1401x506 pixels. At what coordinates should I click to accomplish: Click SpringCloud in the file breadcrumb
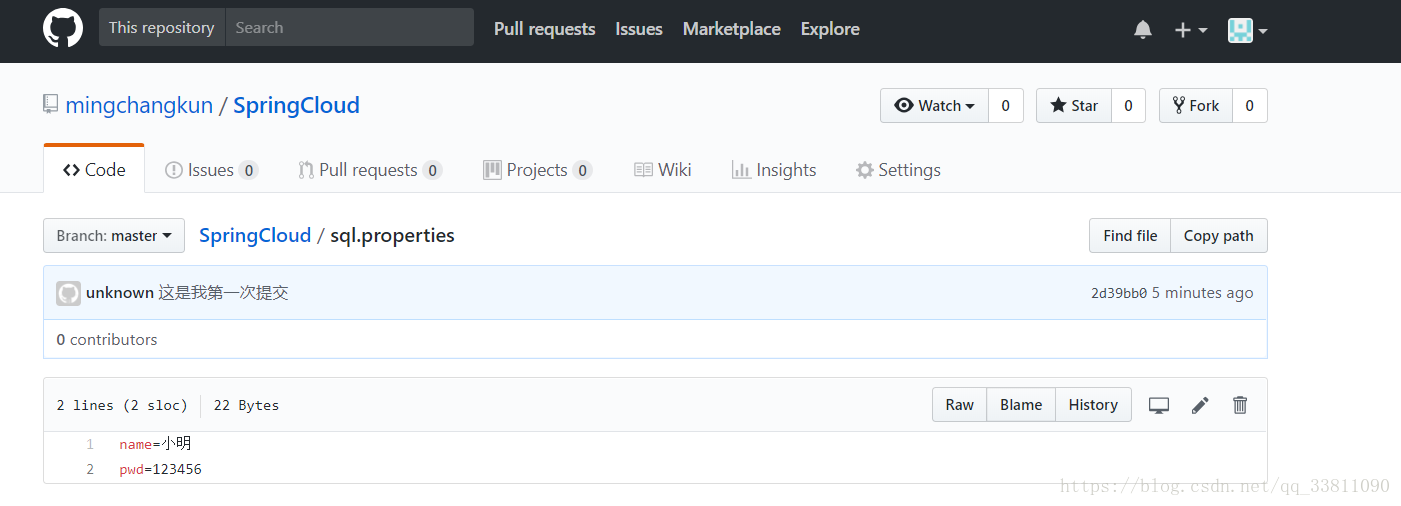(255, 235)
